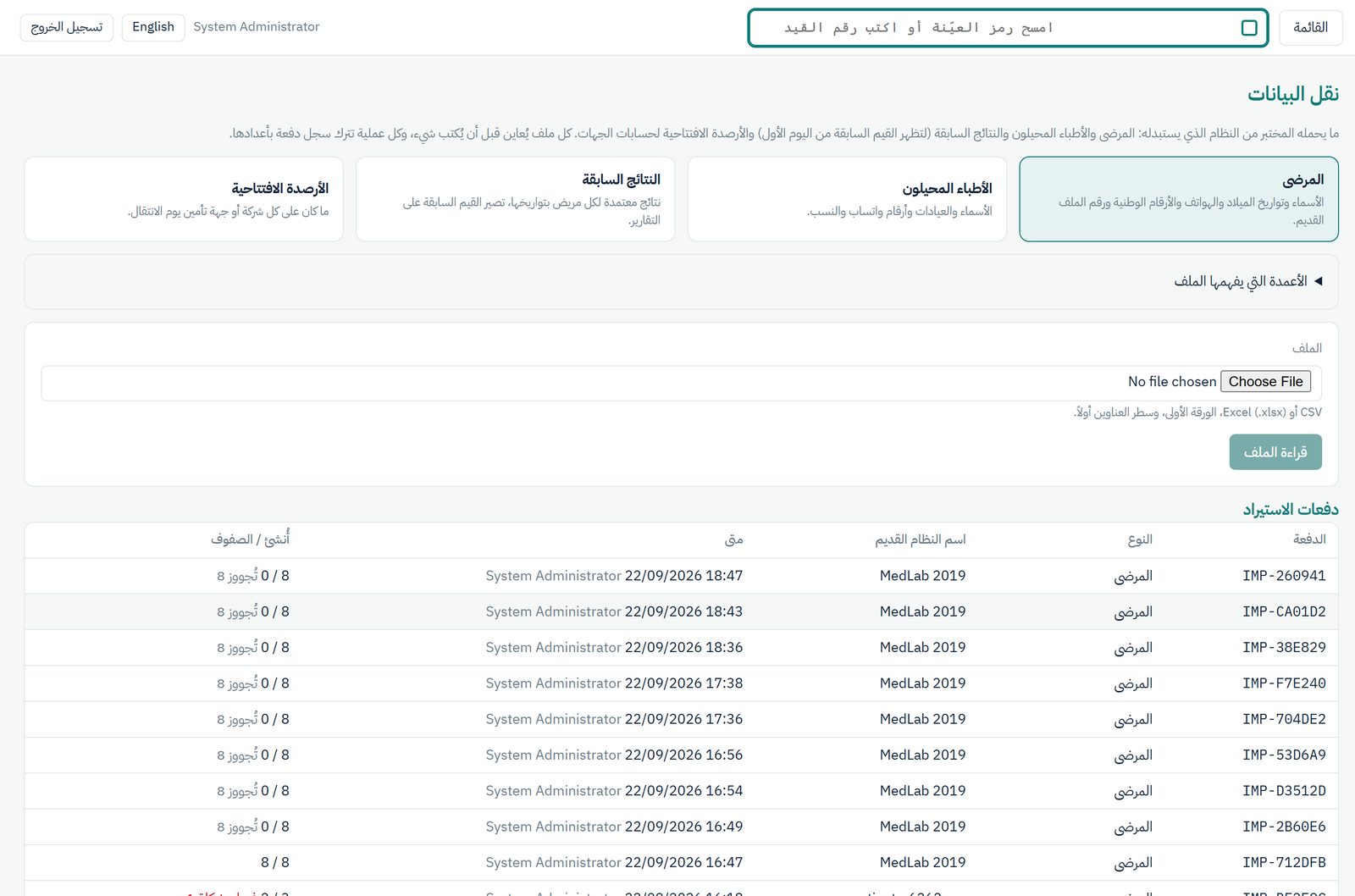Select the النتائج السابقة import type card
This screenshot has height=896, width=1355.
click(x=515, y=199)
